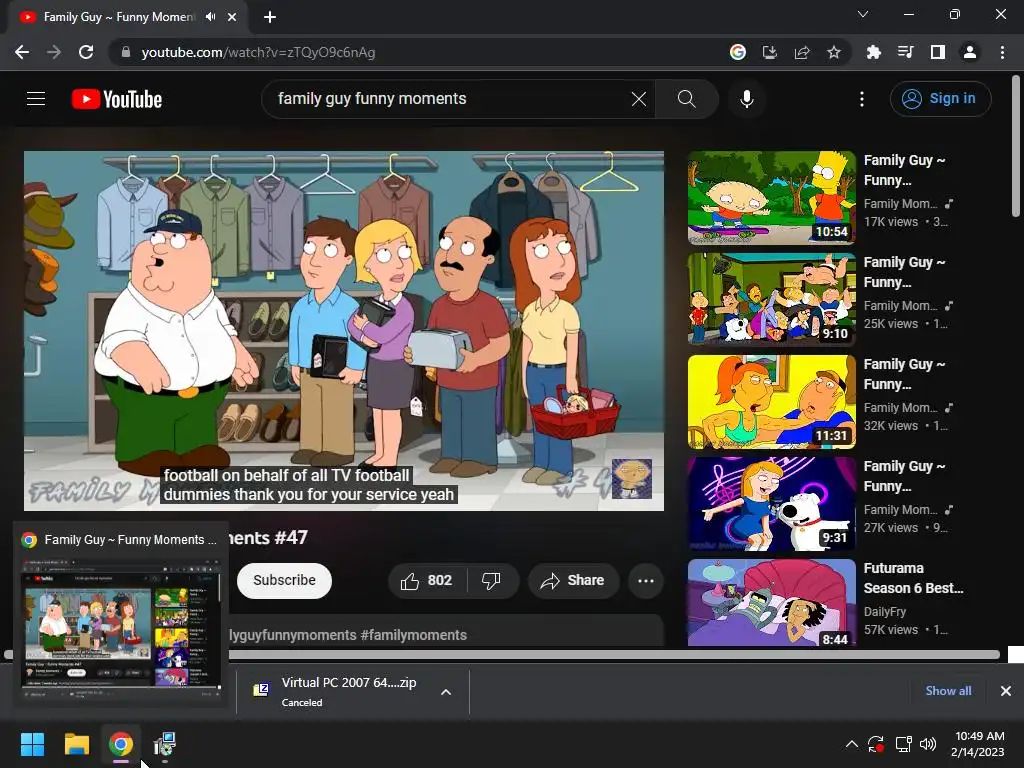Open the title of the 25K views video
Image resolution: width=1024 pixels, height=768 pixels.
904,272
